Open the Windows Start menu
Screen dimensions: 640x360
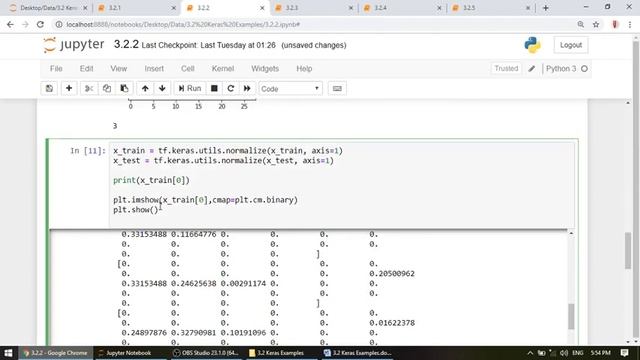pos(9,353)
